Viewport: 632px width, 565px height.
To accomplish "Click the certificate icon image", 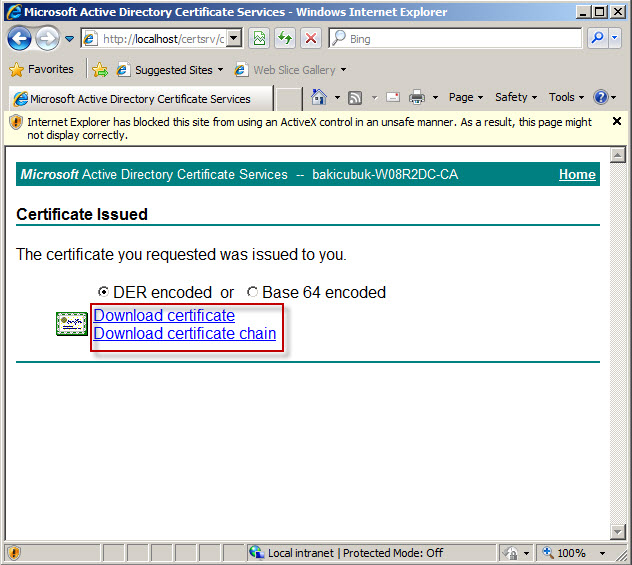I will click(72, 324).
